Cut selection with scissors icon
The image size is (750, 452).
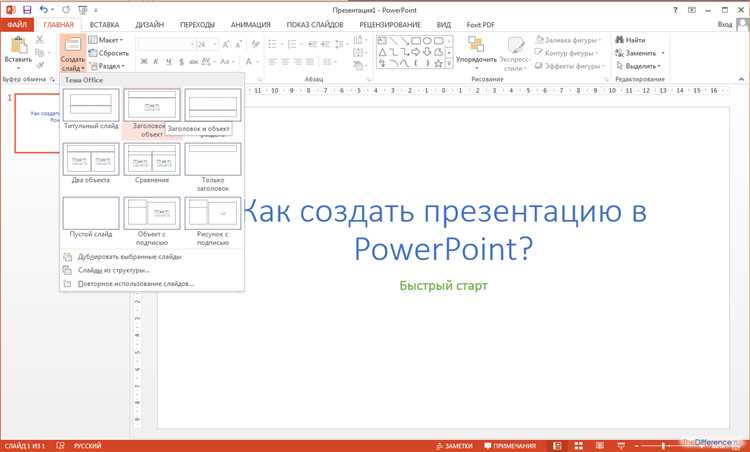tap(40, 40)
